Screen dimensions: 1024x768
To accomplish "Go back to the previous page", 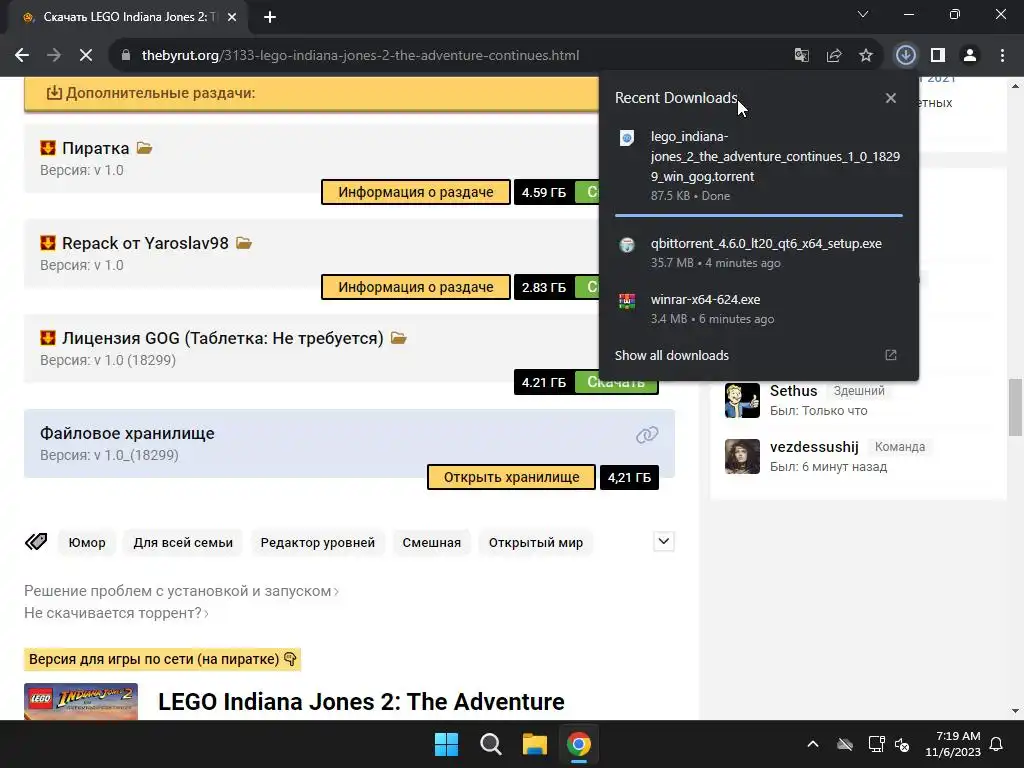I will click(x=22, y=56).
